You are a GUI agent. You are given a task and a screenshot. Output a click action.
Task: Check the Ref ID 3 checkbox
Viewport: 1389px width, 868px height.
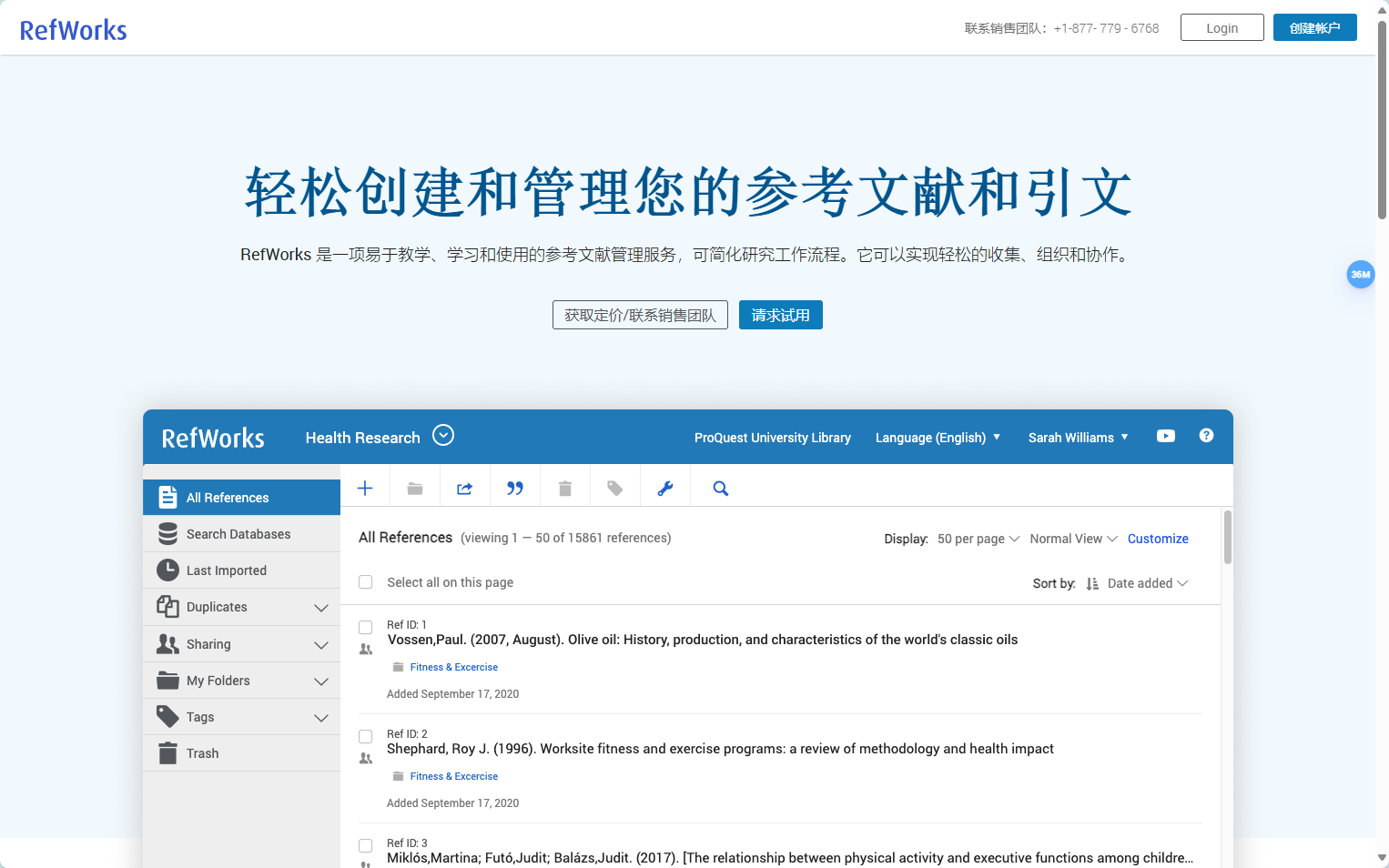(x=366, y=845)
